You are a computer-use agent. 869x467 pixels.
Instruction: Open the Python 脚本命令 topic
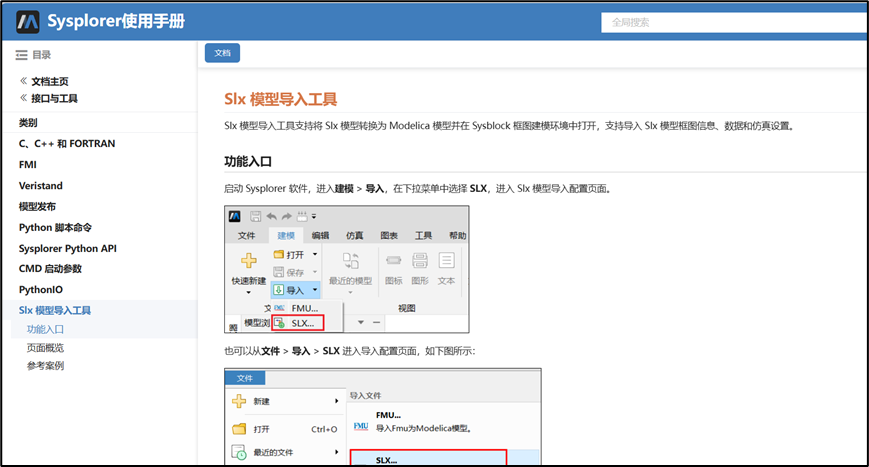tap(55, 228)
